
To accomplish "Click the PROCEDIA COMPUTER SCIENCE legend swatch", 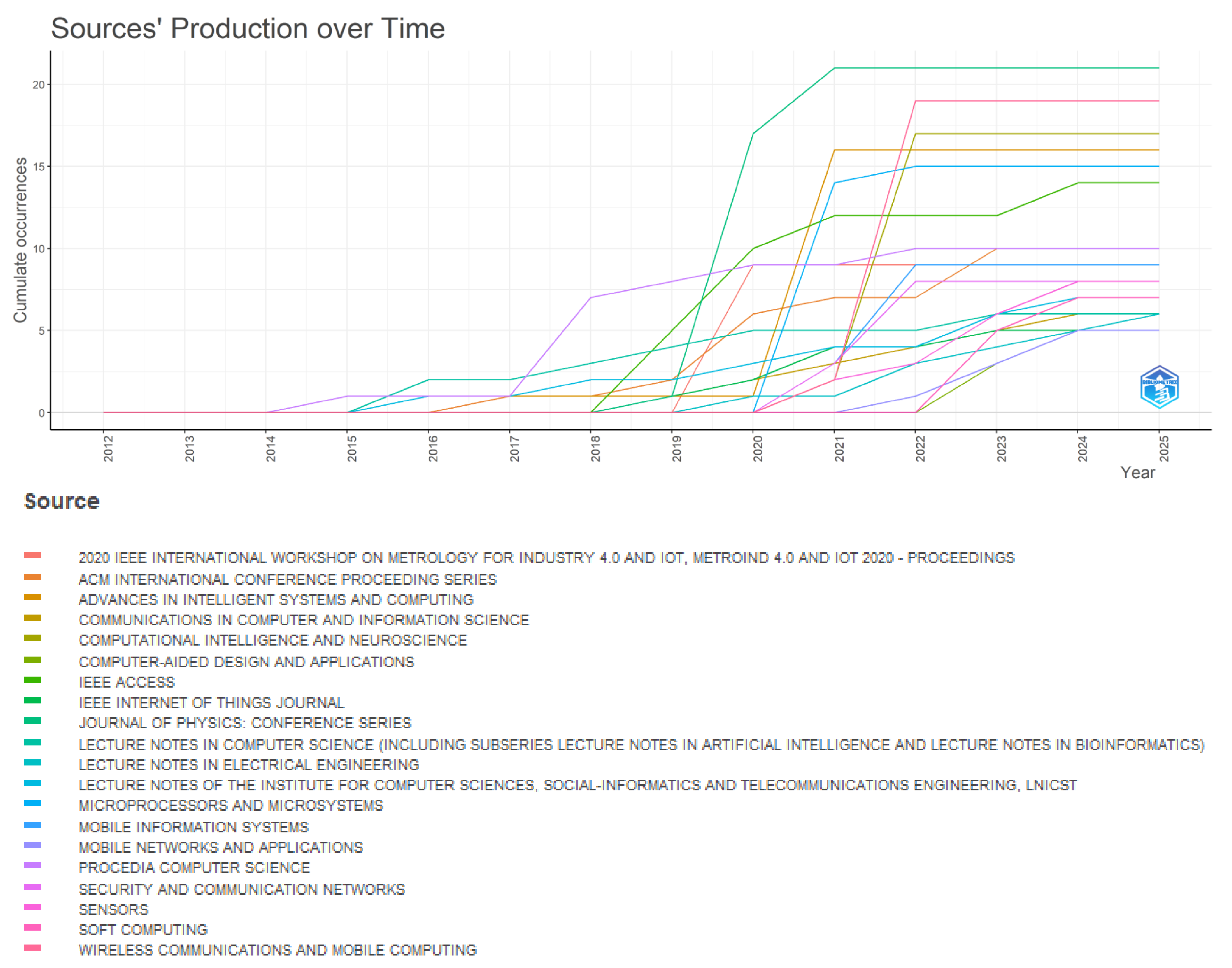I will point(33,865).
